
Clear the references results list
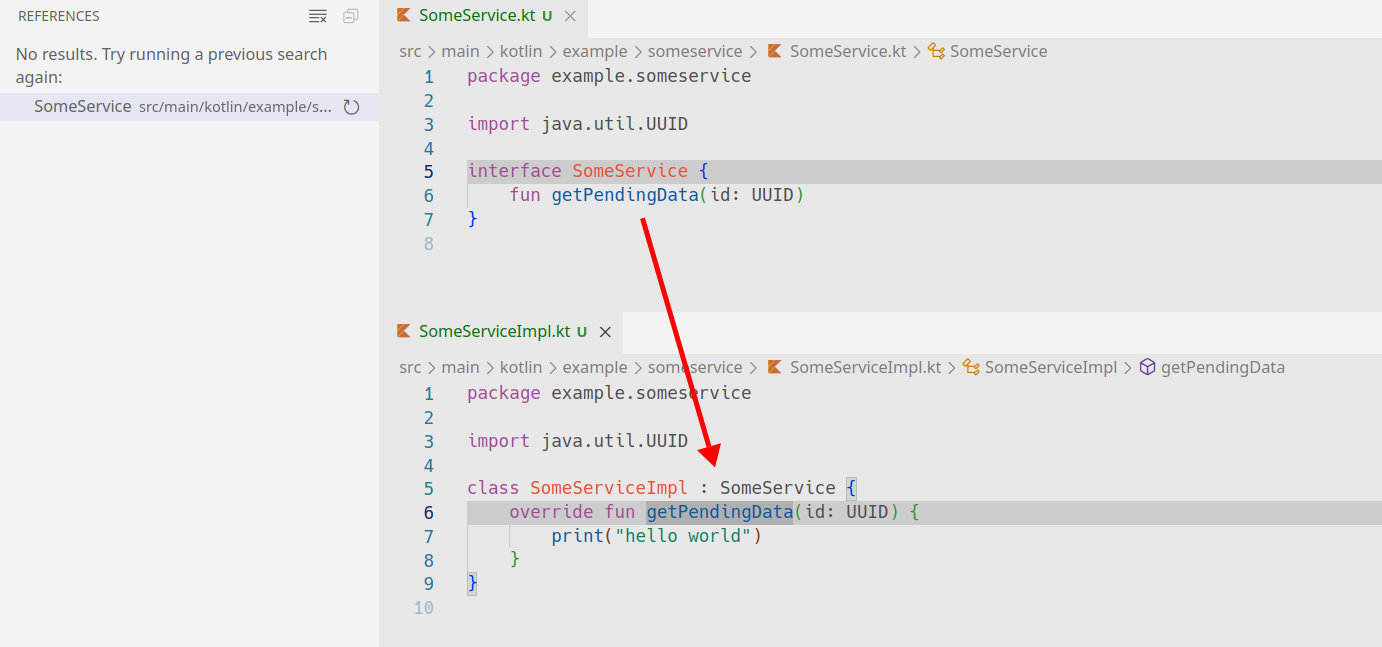coord(318,16)
